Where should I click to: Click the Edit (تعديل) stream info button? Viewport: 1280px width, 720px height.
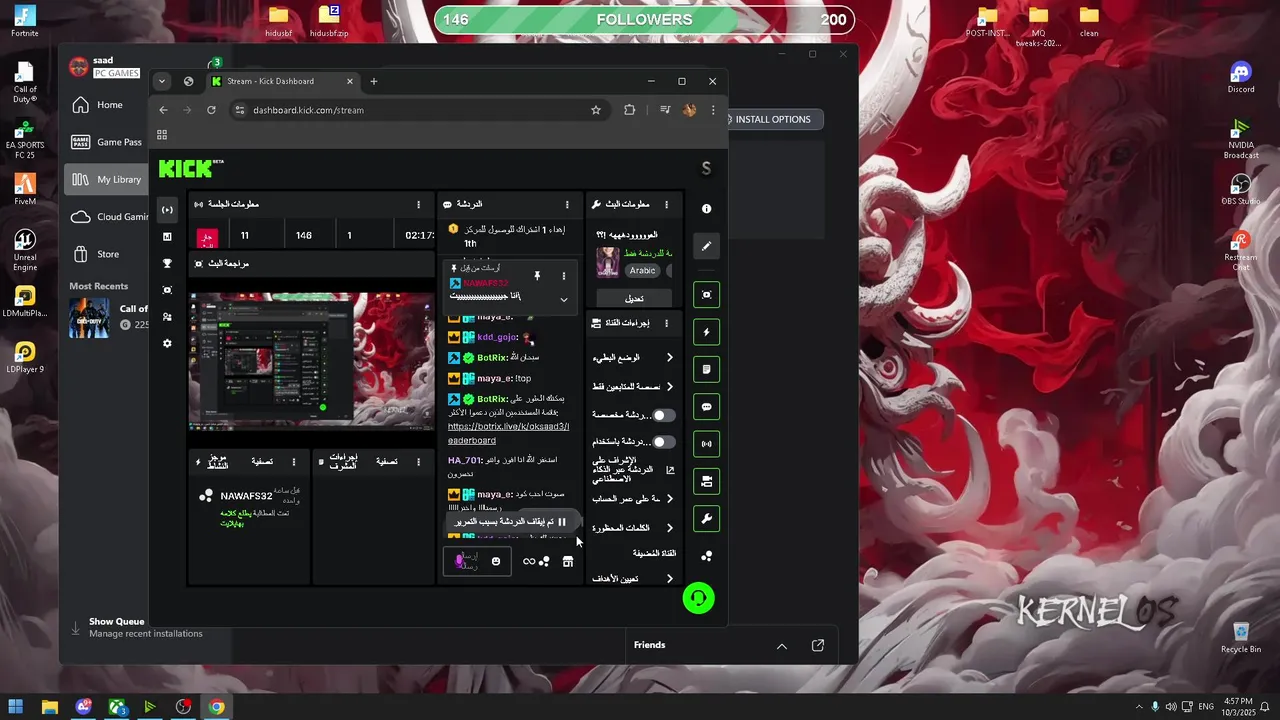[634, 298]
